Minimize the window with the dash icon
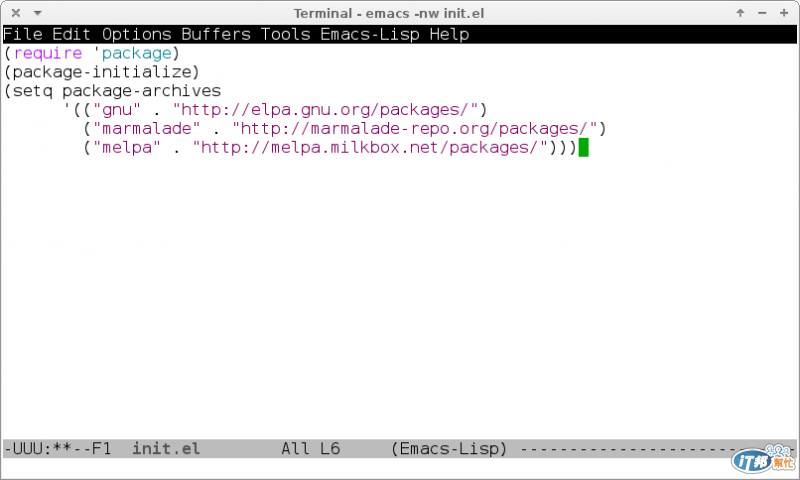The image size is (800, 480). (x=762, y=13)
